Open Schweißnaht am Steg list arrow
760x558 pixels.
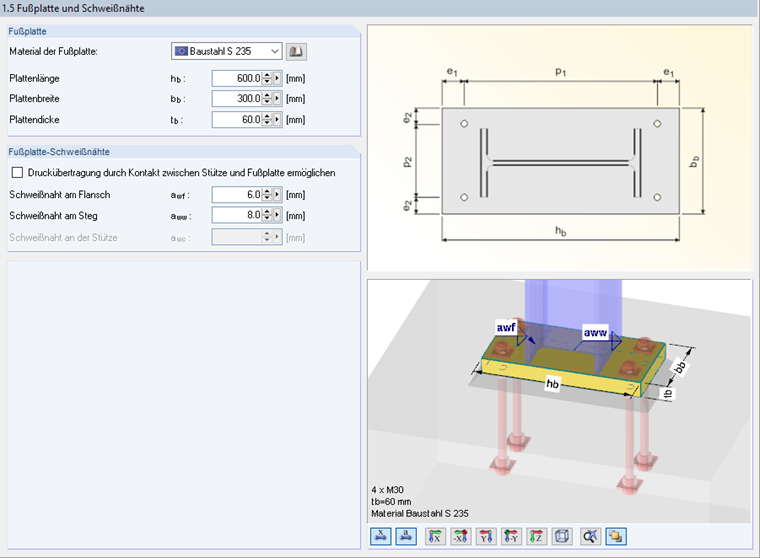coord(277,215)
